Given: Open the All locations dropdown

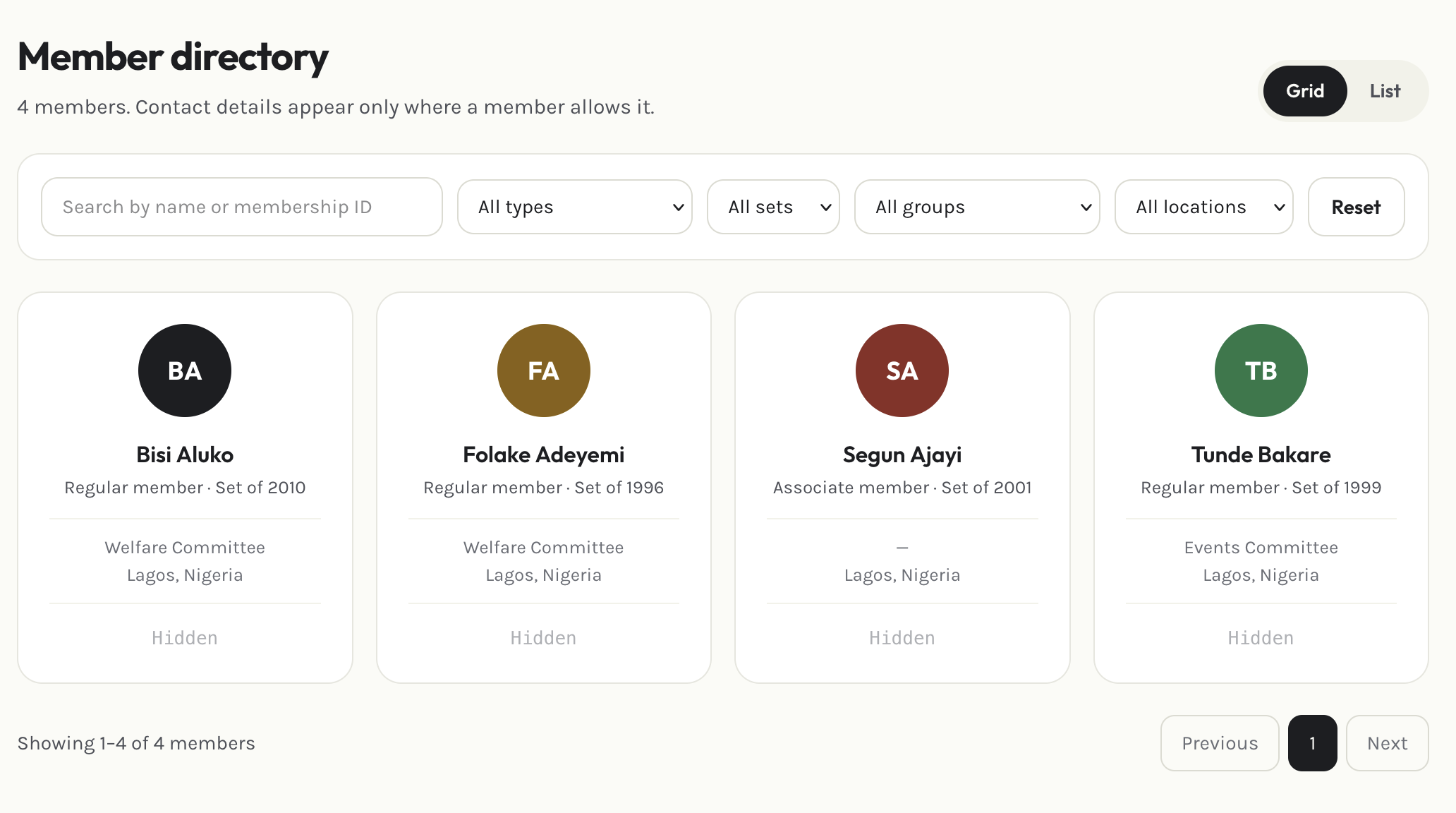Looking at the screenshot, I should tap(1204, 207).
